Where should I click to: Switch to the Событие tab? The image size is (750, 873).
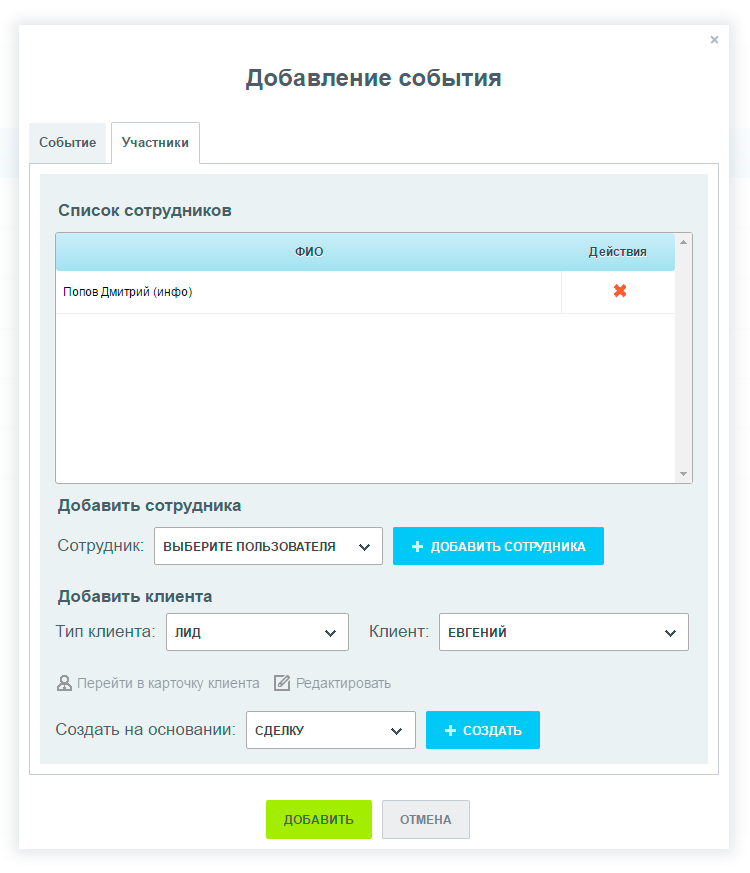[68, 143]
